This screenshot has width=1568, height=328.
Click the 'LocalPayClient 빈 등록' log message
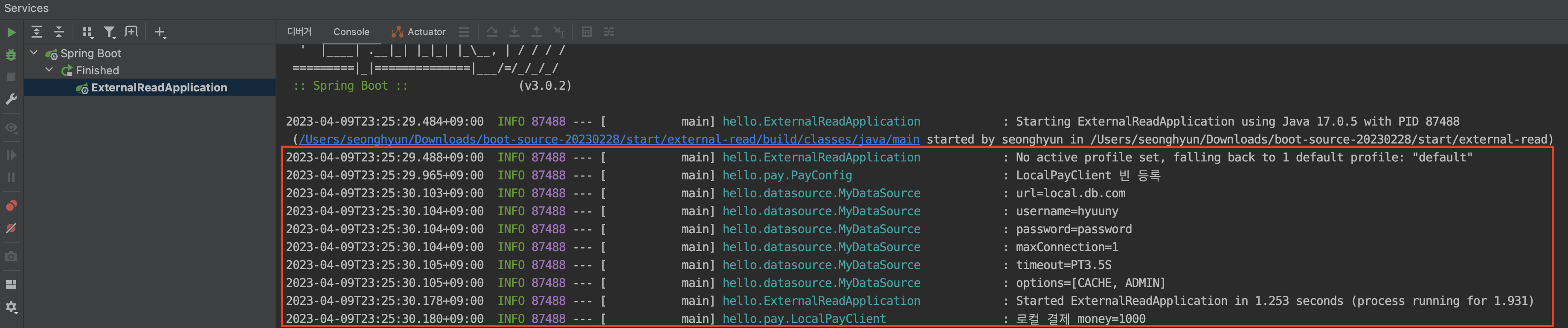coord(1088,176)
